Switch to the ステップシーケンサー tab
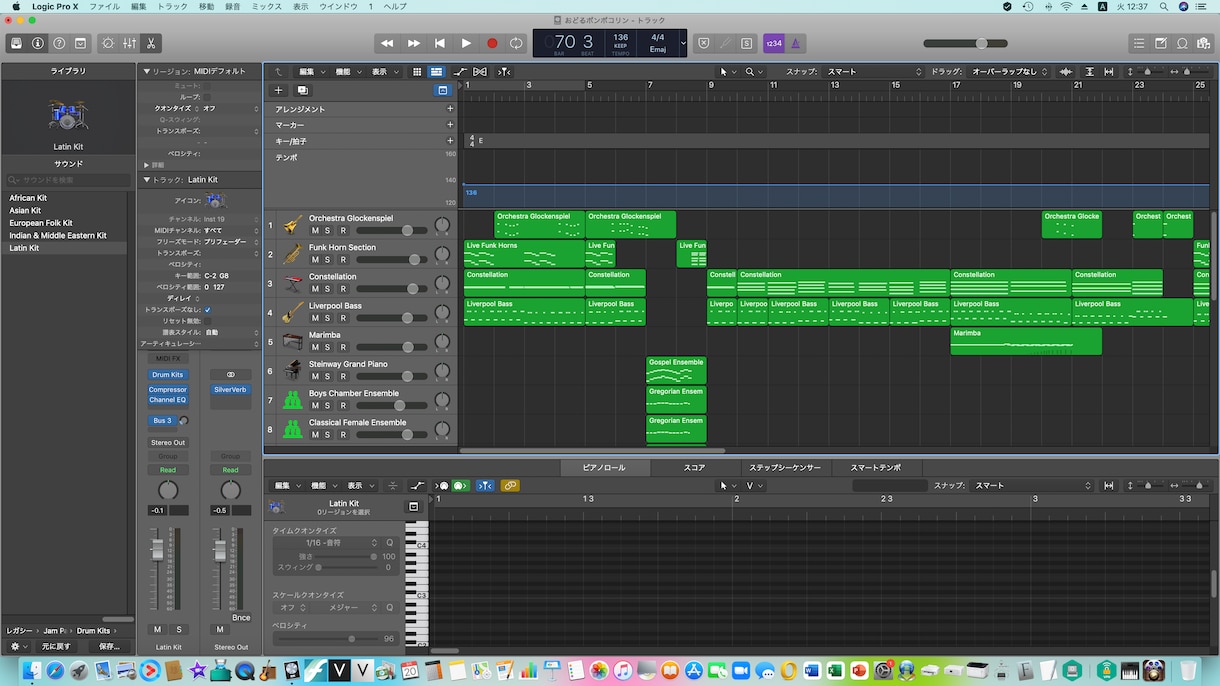Viewport: 1220px width, 686px height. click(x=785, y=468)
